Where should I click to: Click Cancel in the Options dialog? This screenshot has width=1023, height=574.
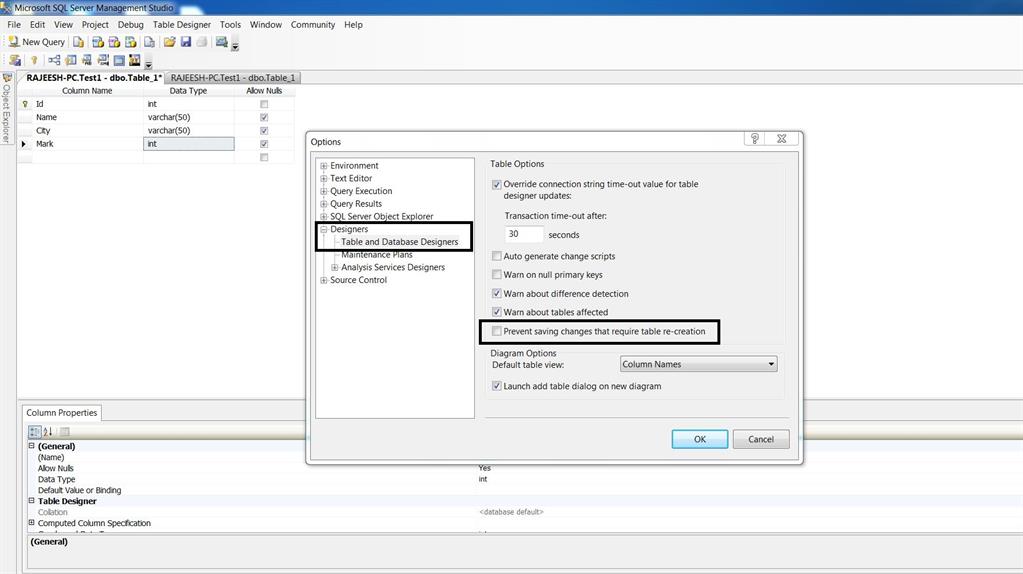click(x=761, y=439)
